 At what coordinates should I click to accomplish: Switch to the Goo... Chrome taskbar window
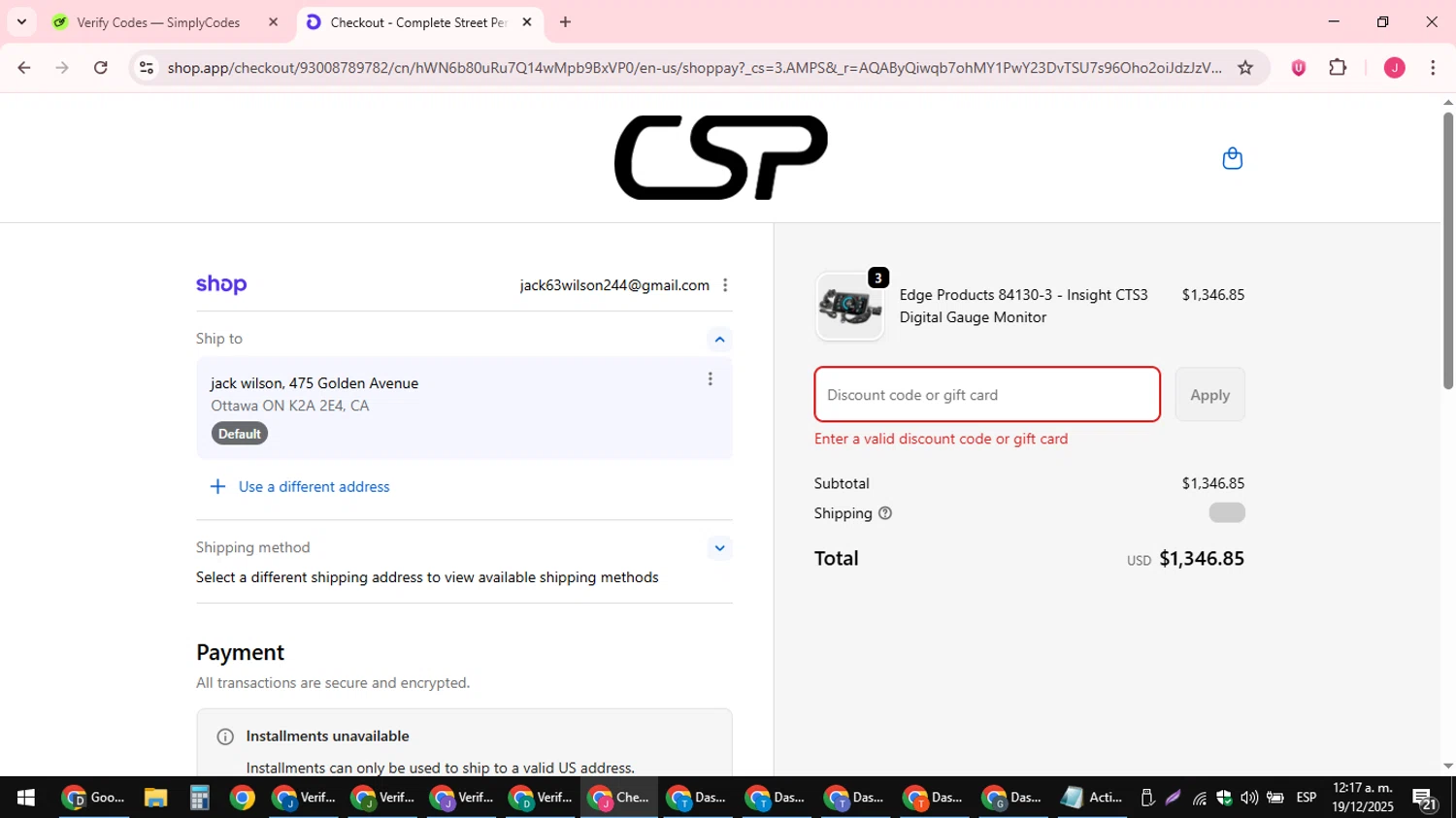click(x=94, y=798)
